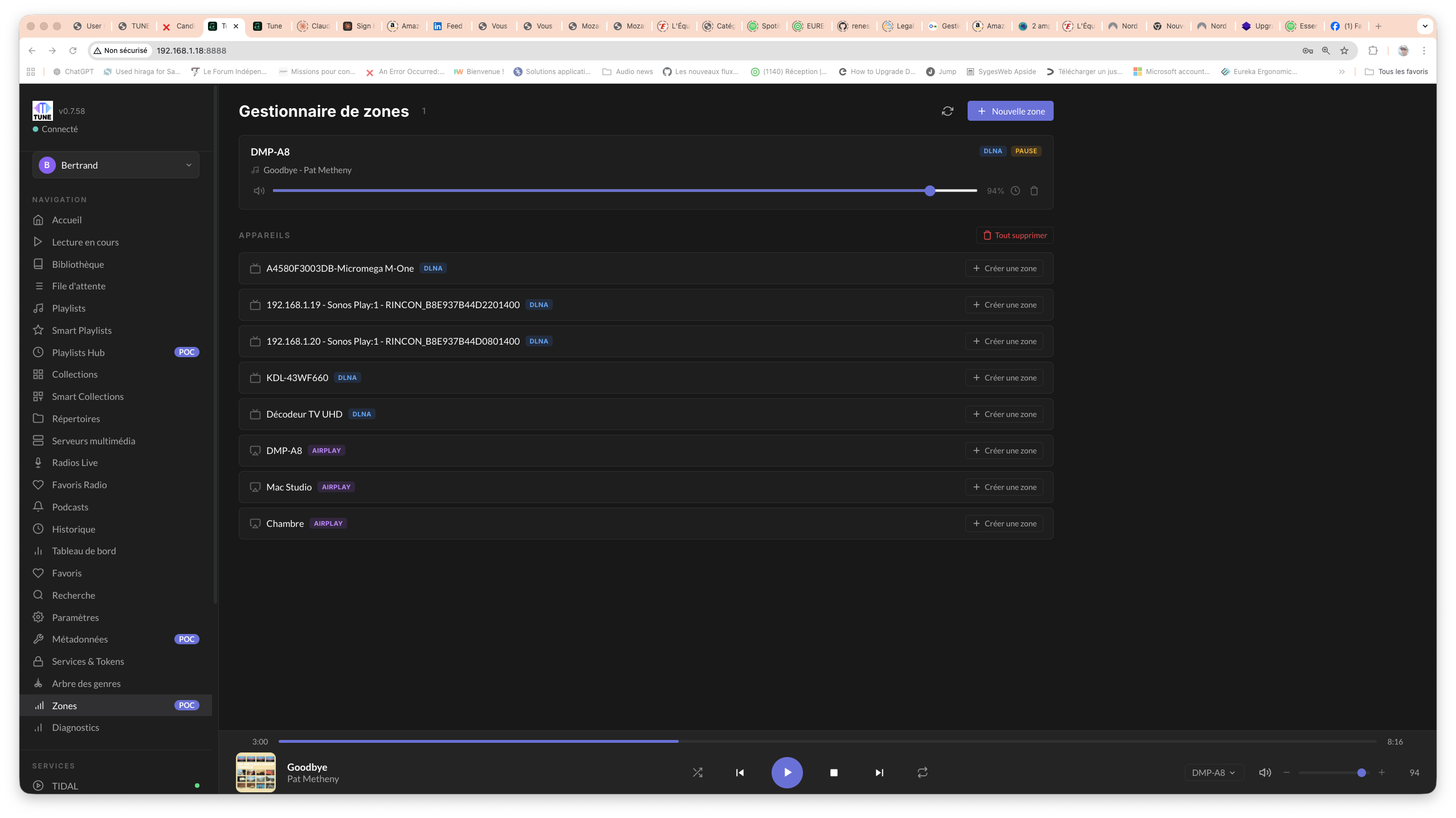This screenshot has height=818, width=1456.
Task: Open Accueil in the sidebar
Action: tap(116, 220)
